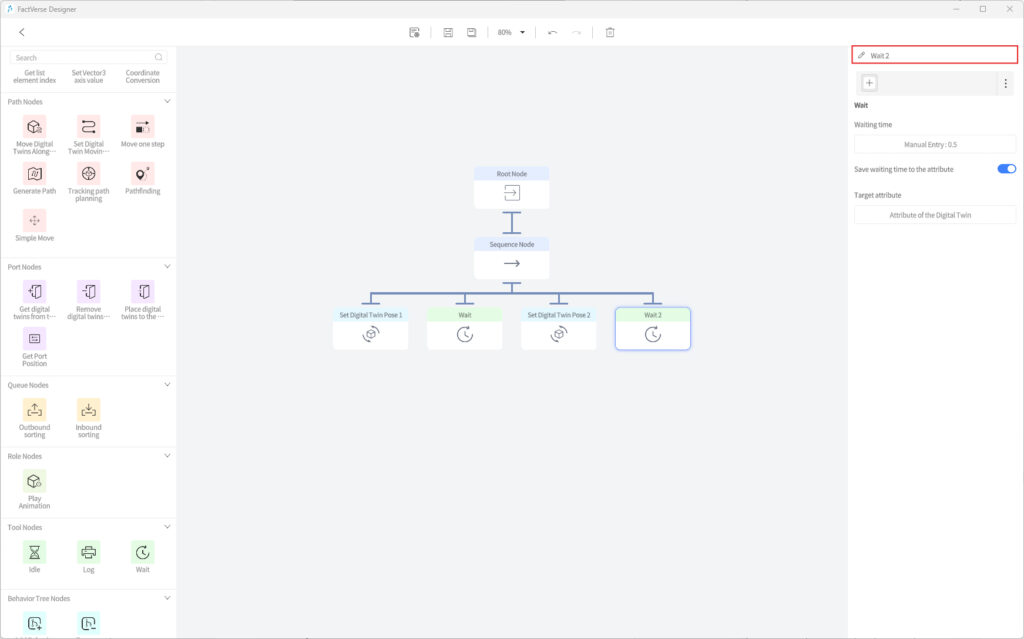
Task: Open Attribute of the Digital Twin selector
Action: pos(935,215)
